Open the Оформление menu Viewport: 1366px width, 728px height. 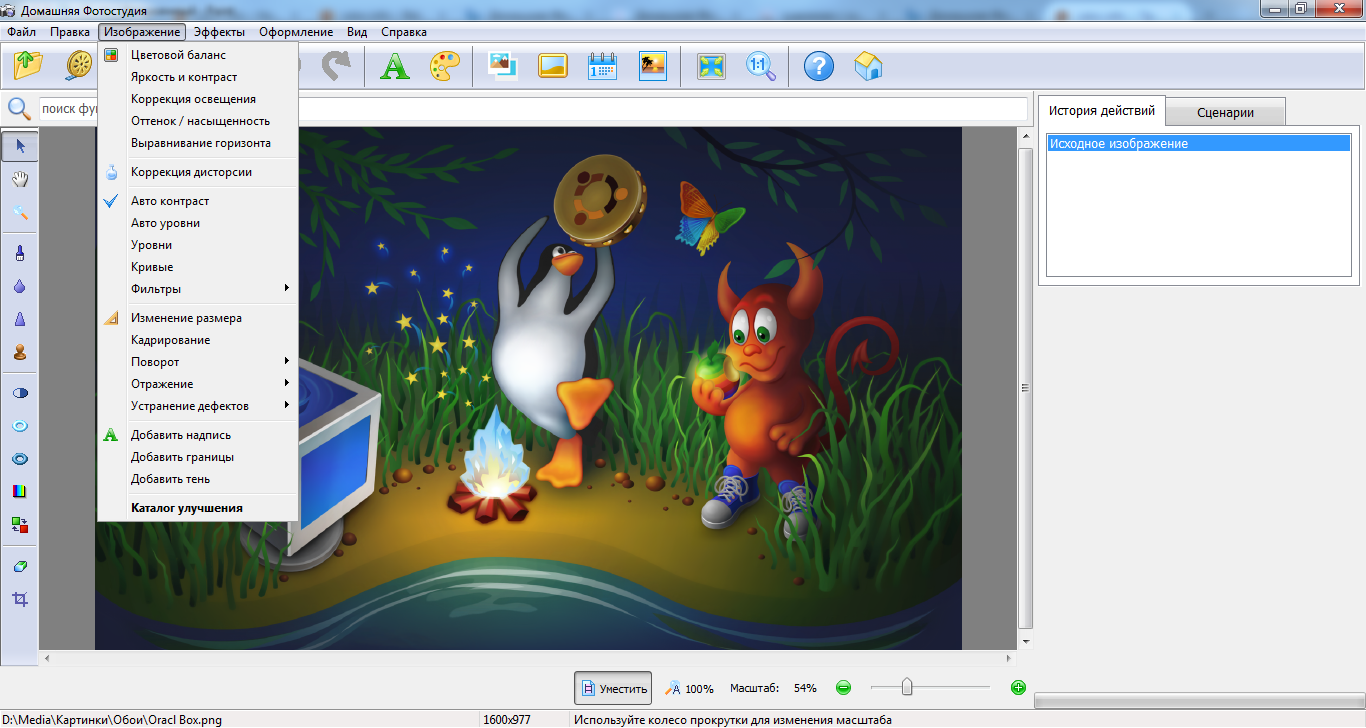point(296,32)
